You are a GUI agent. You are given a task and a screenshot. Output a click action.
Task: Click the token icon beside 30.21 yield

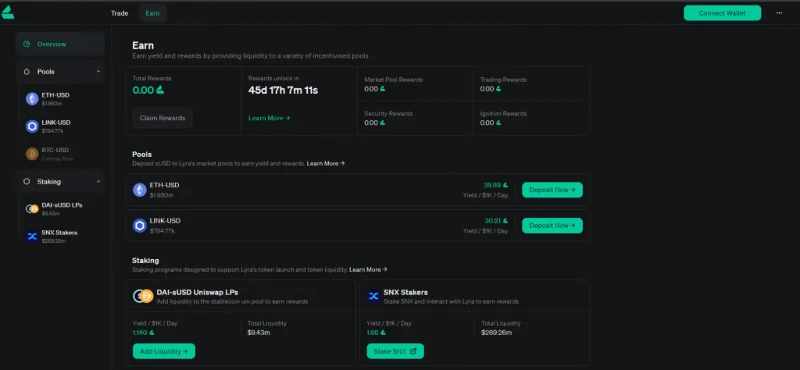(505, 221)
